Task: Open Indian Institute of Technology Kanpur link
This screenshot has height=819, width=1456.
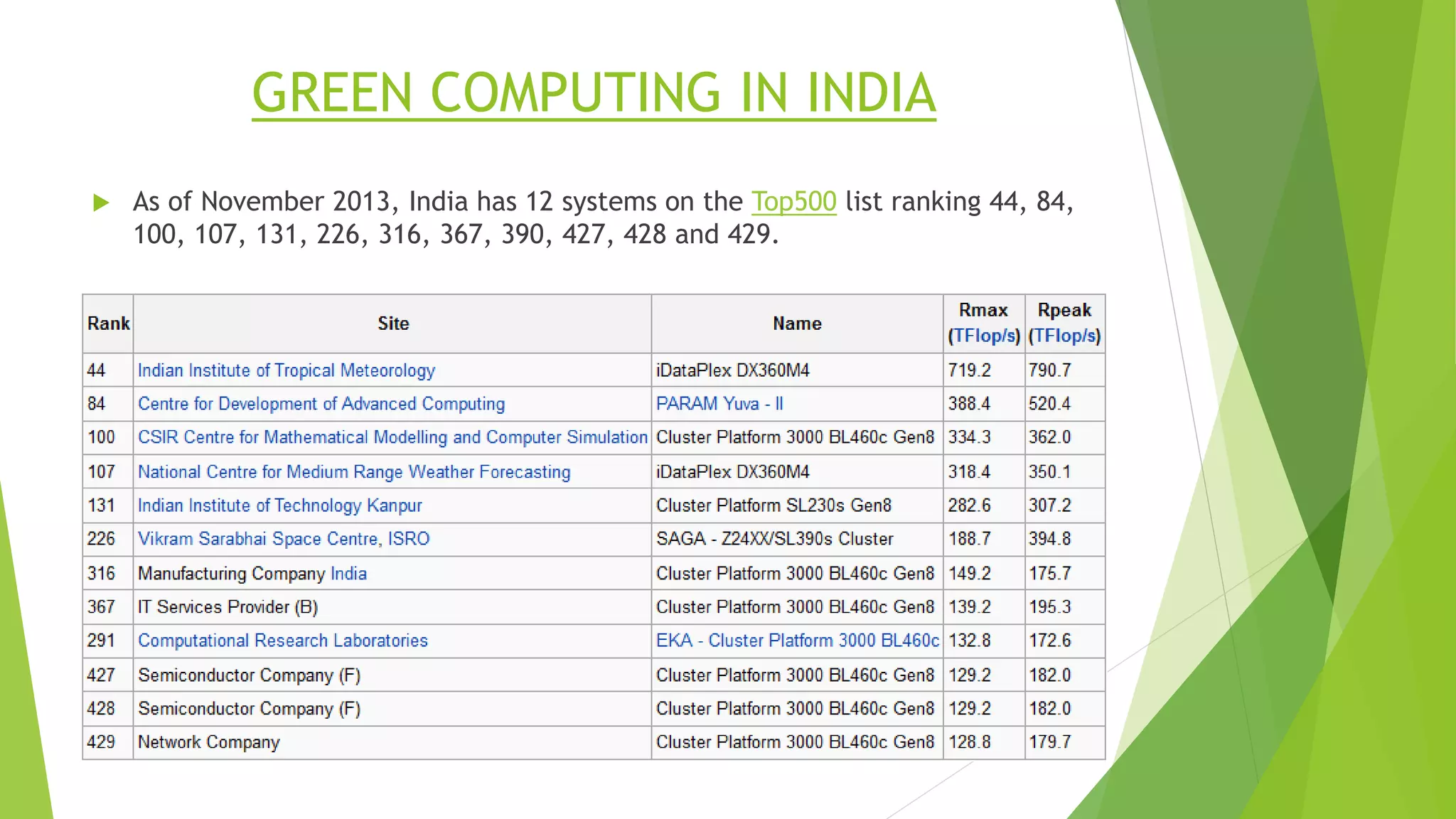Action: tap(280, 505)
